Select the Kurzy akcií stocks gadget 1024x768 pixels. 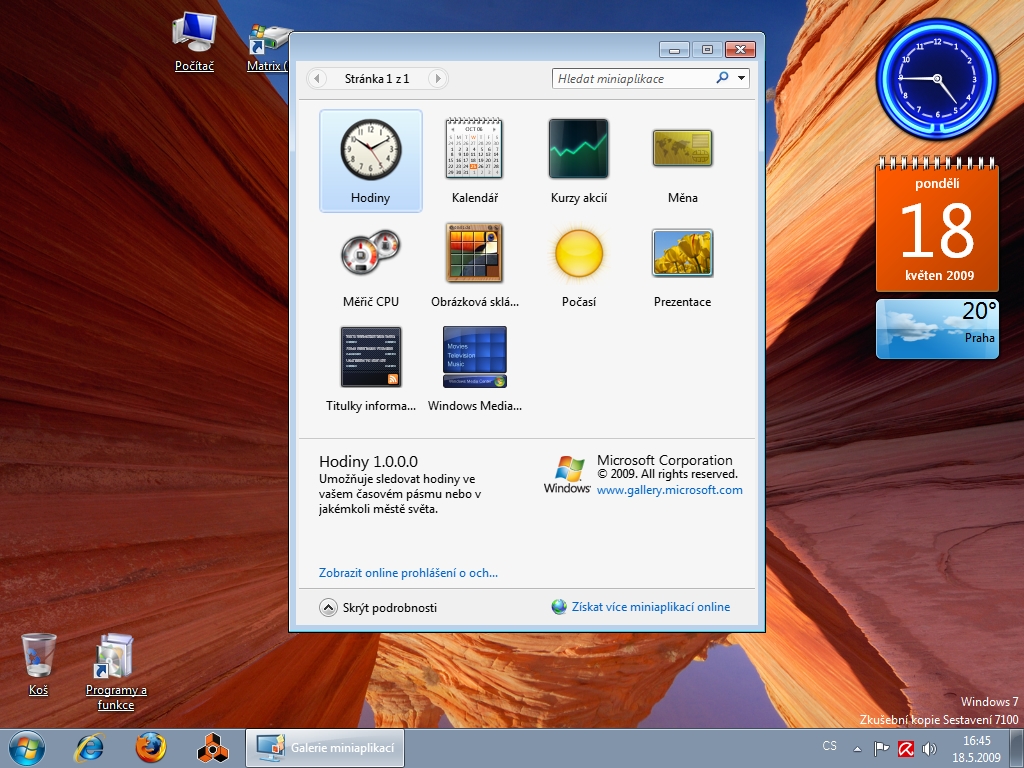(x=579, y=161)
